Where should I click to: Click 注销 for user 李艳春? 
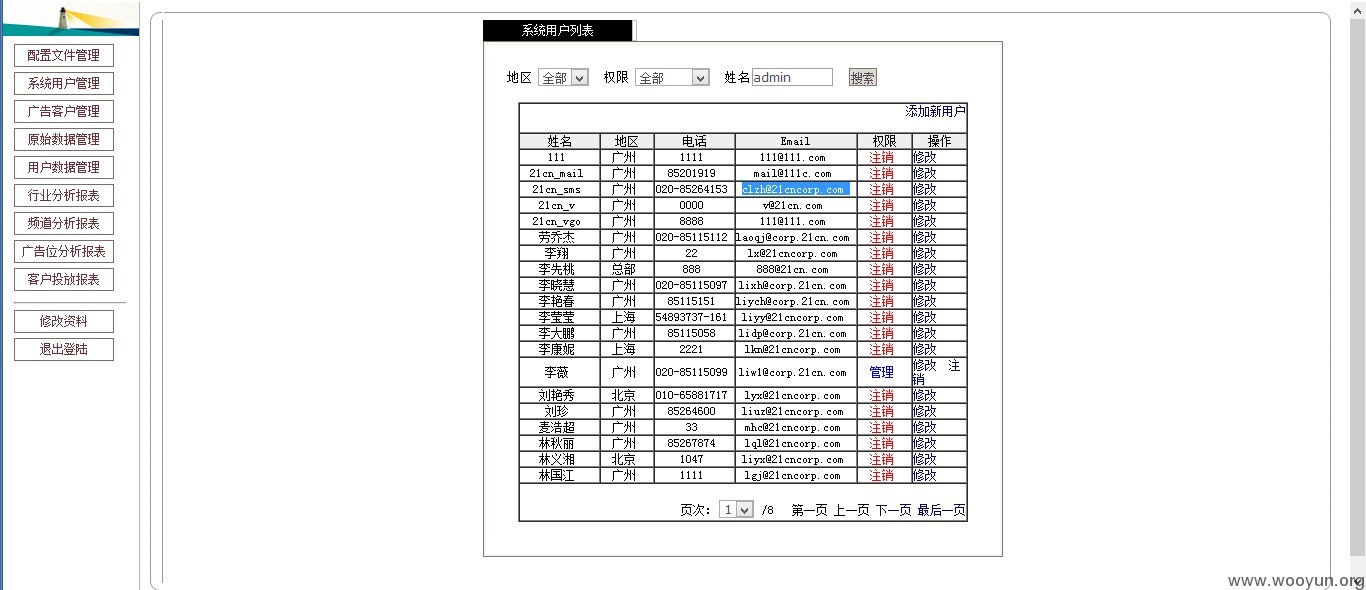click(881, 301)
